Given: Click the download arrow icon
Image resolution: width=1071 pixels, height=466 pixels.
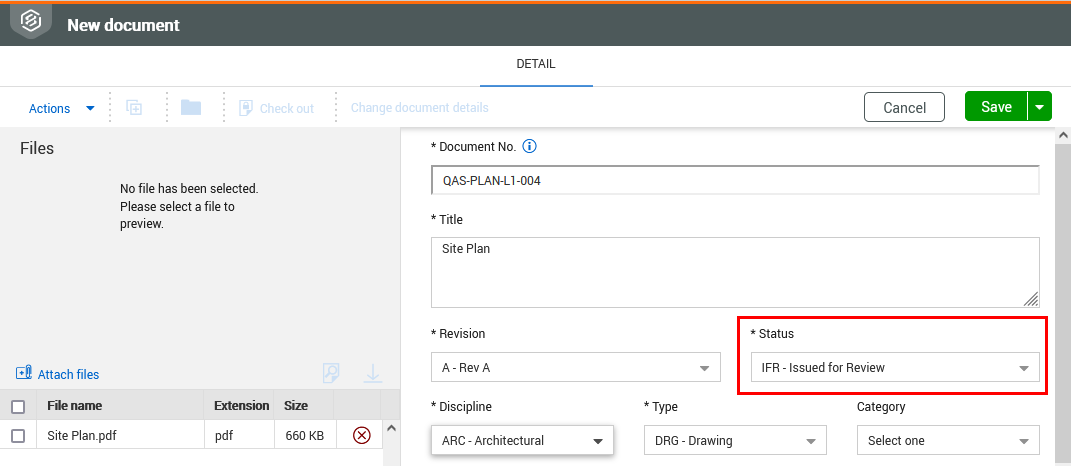Looking at the screenshot, I should coord(373,373).
